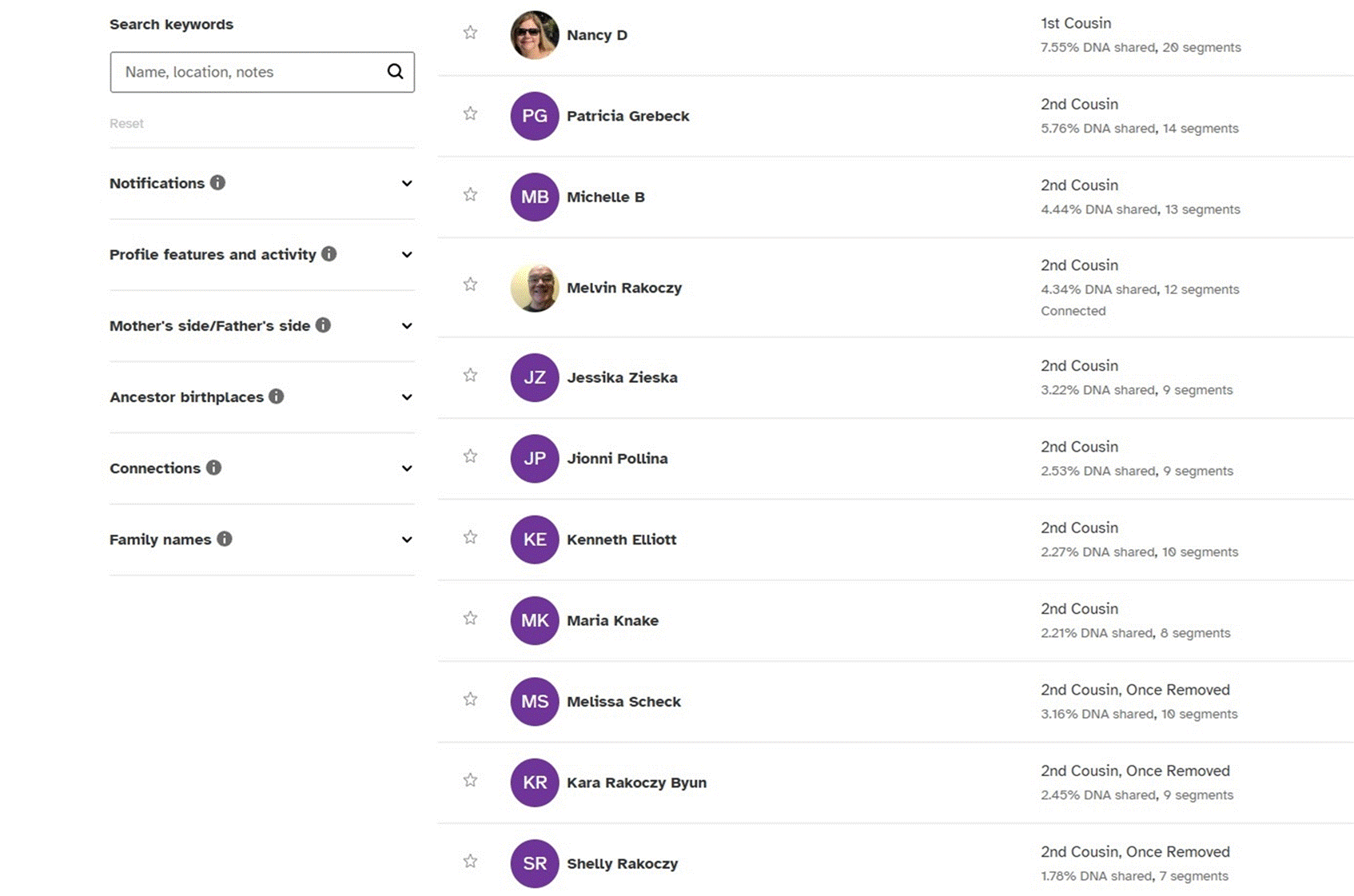
Task: Click the KE avatar for Kenneth Elliott
Action: click(535, 540)
